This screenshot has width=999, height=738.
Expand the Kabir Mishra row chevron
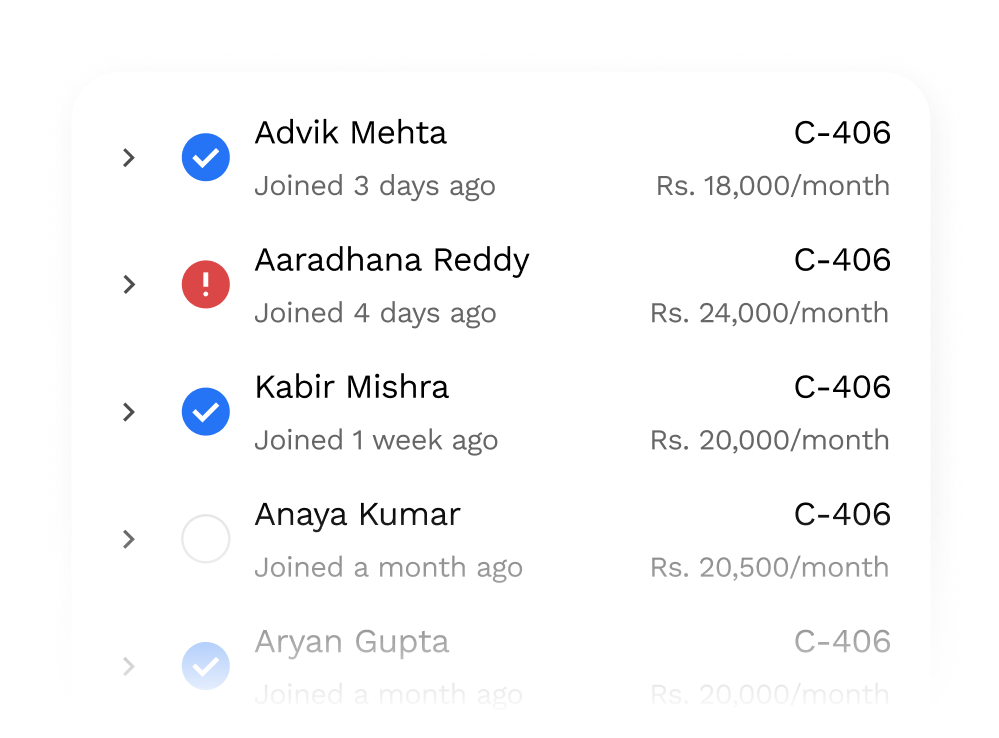[128, 412]
